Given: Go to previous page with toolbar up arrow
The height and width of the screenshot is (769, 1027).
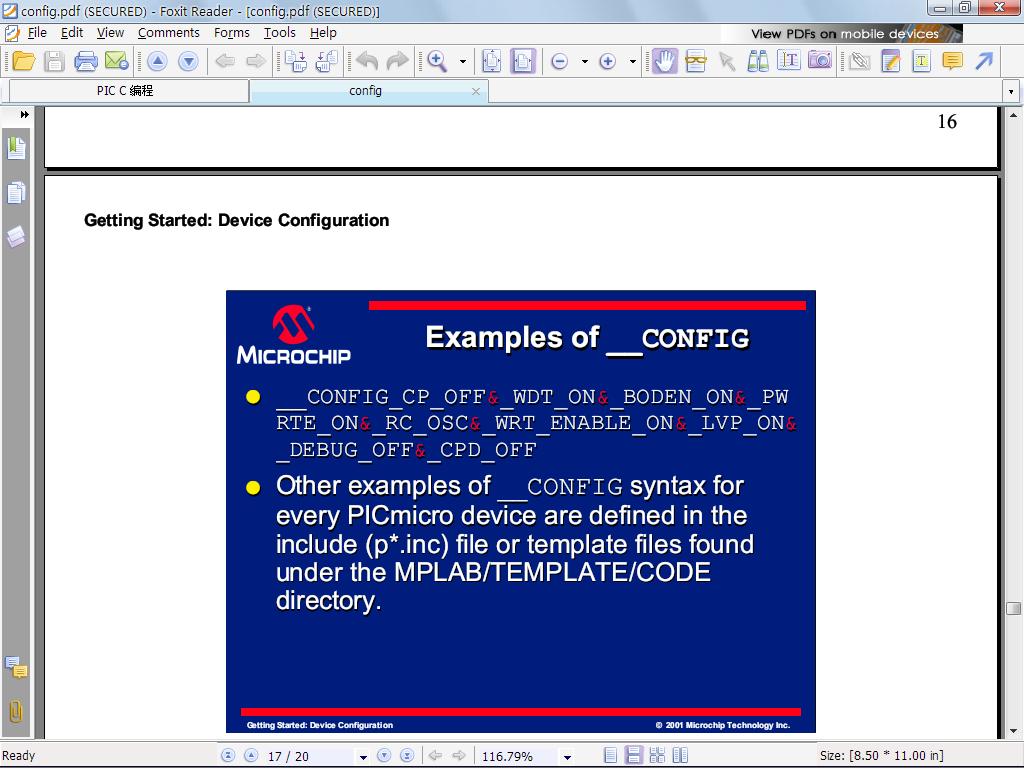Looking at the screenshot, I should click(157, 62).
